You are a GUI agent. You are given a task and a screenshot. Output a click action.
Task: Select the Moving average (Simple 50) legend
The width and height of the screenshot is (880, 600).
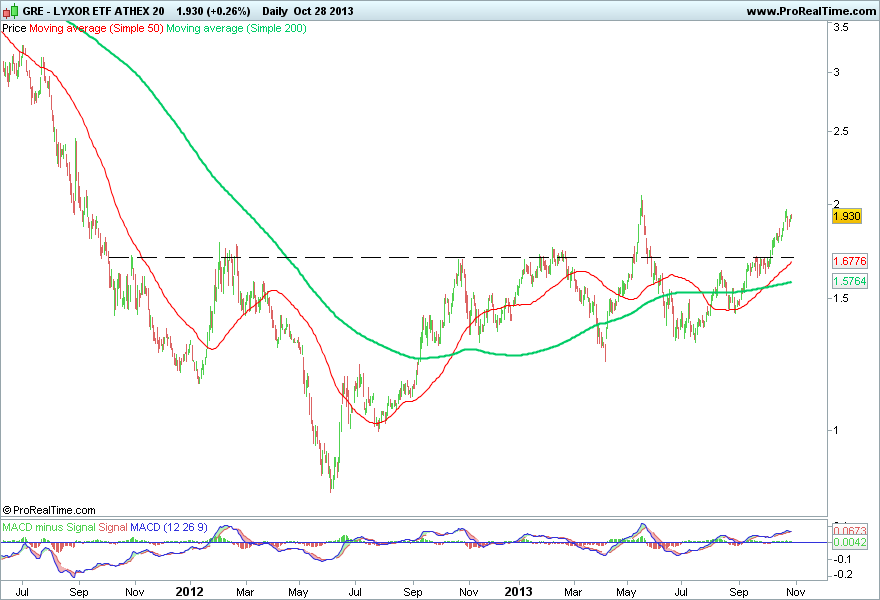[96, 28]
